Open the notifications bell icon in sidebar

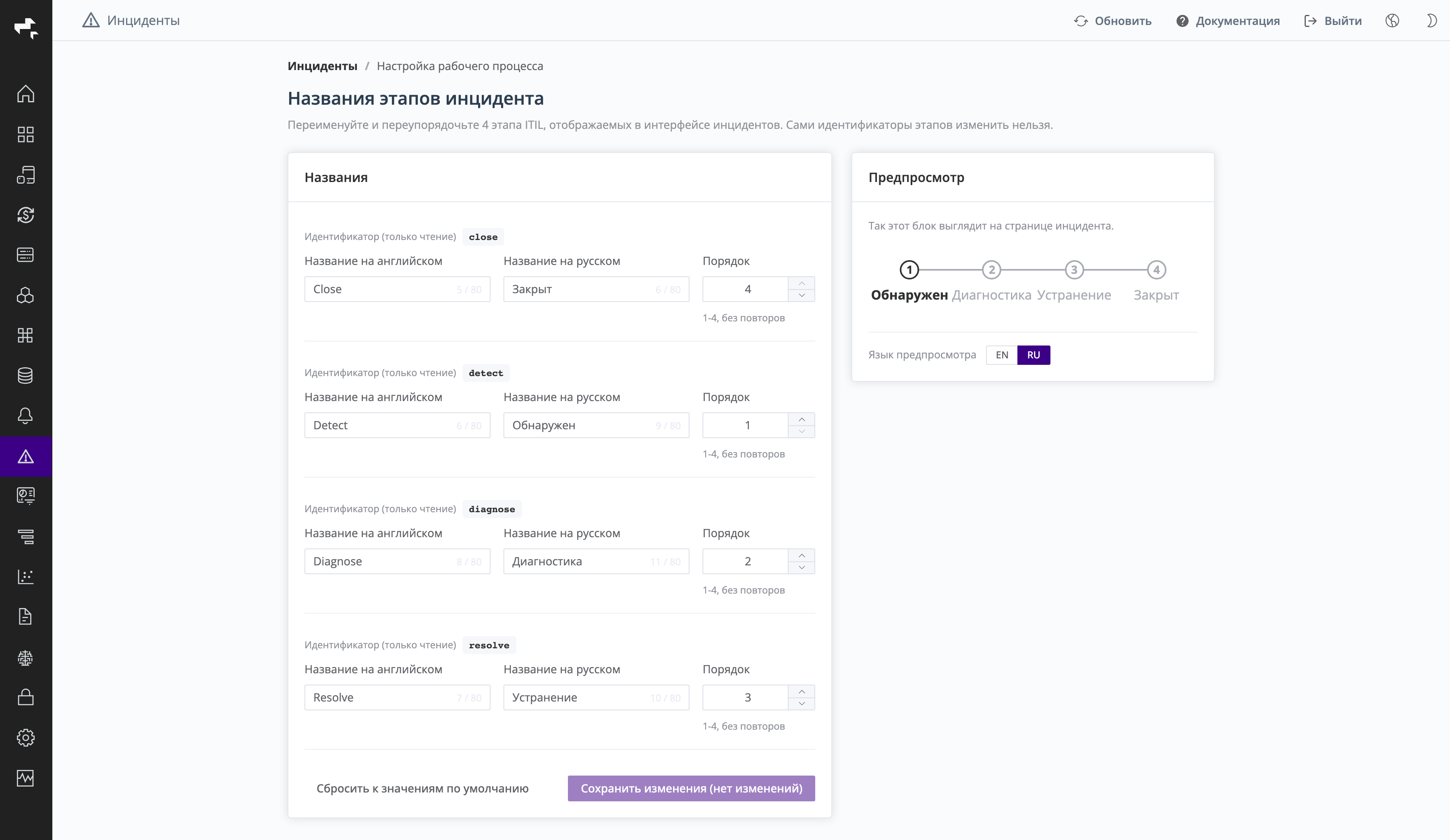coord(25,416)
